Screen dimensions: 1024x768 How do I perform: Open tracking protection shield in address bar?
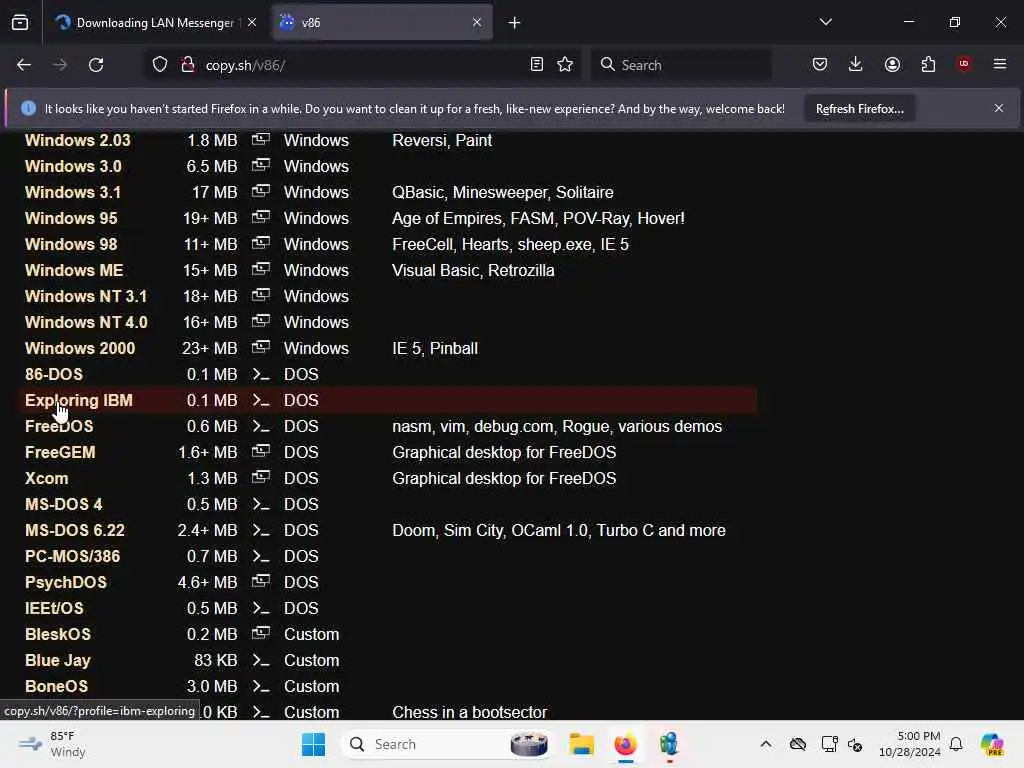[x=160, y=65]
